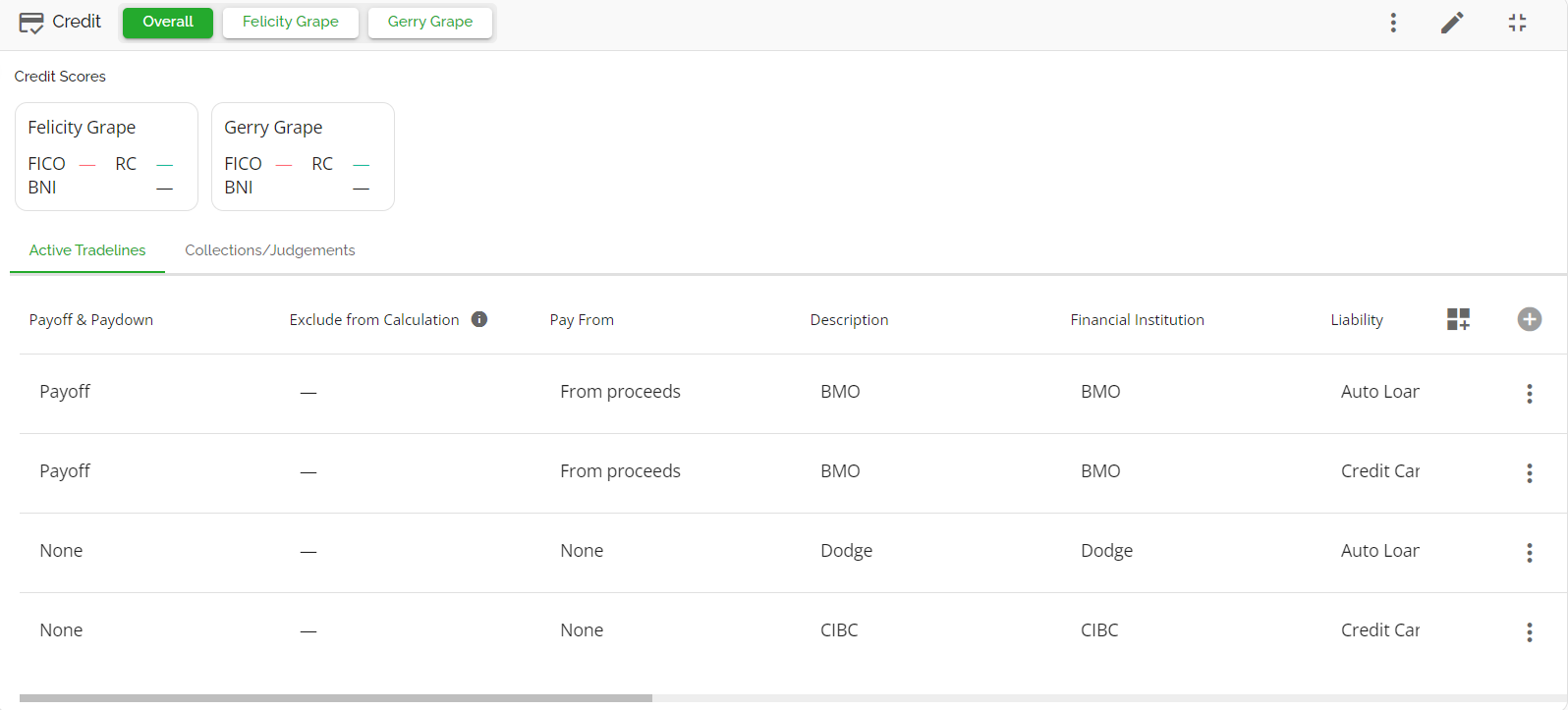1568x710 pixels.
Task: Click the CIBC financial institution cell
Action: pos(1099,630)
